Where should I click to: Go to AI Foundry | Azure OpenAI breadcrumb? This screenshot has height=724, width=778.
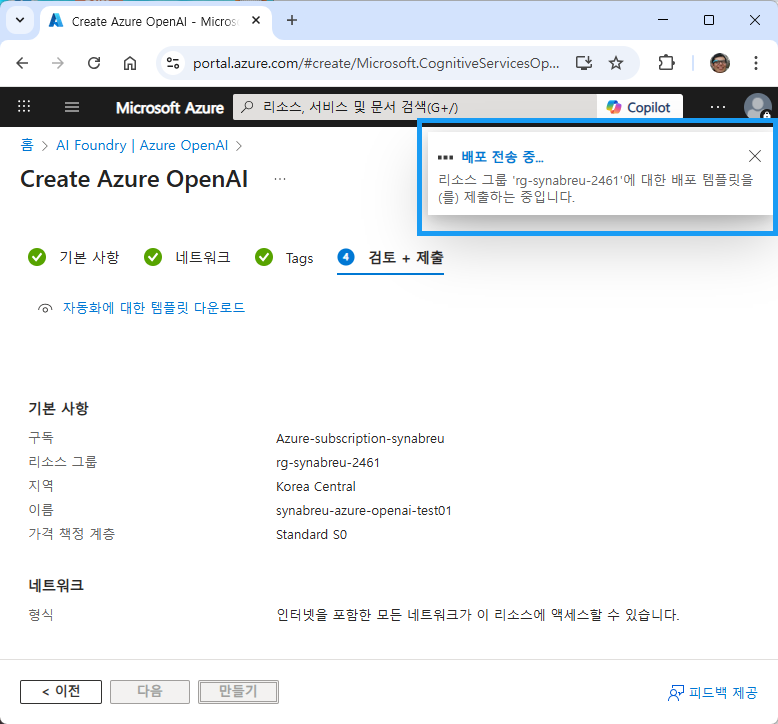click(x=142, y=145)
